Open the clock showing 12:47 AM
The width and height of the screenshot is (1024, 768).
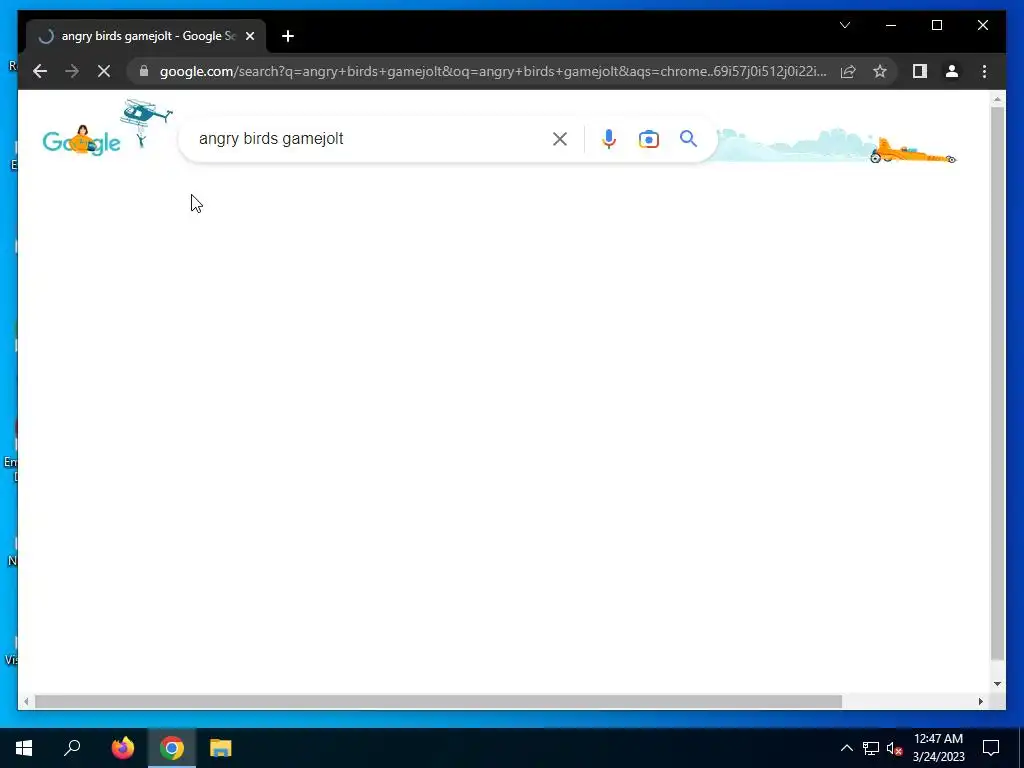(938, 748)
